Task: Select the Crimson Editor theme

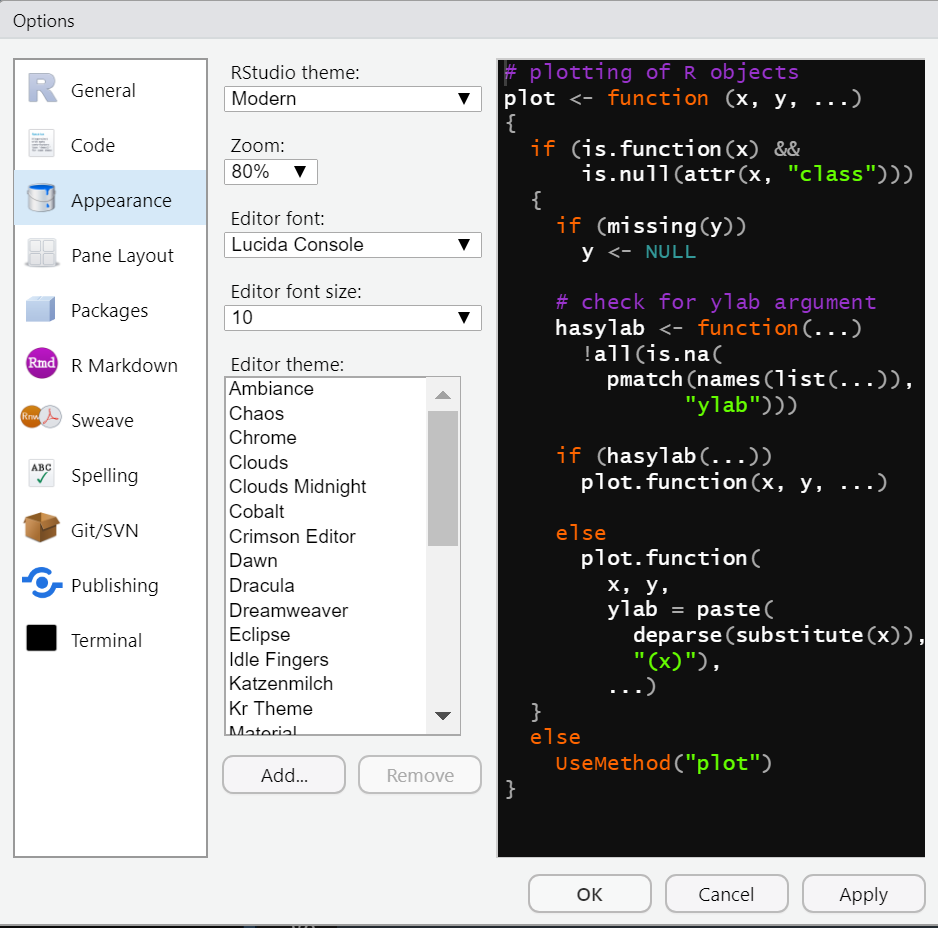Action: 326,536
